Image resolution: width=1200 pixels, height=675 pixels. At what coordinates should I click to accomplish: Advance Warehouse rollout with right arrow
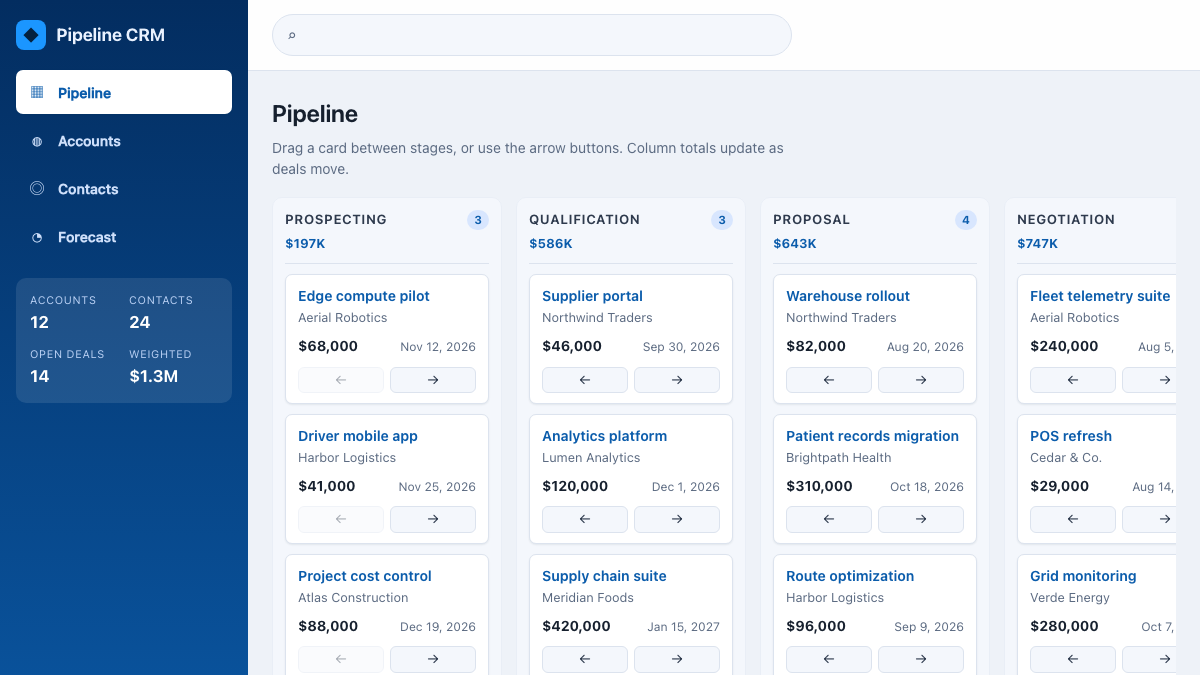(x=921, y=380)
